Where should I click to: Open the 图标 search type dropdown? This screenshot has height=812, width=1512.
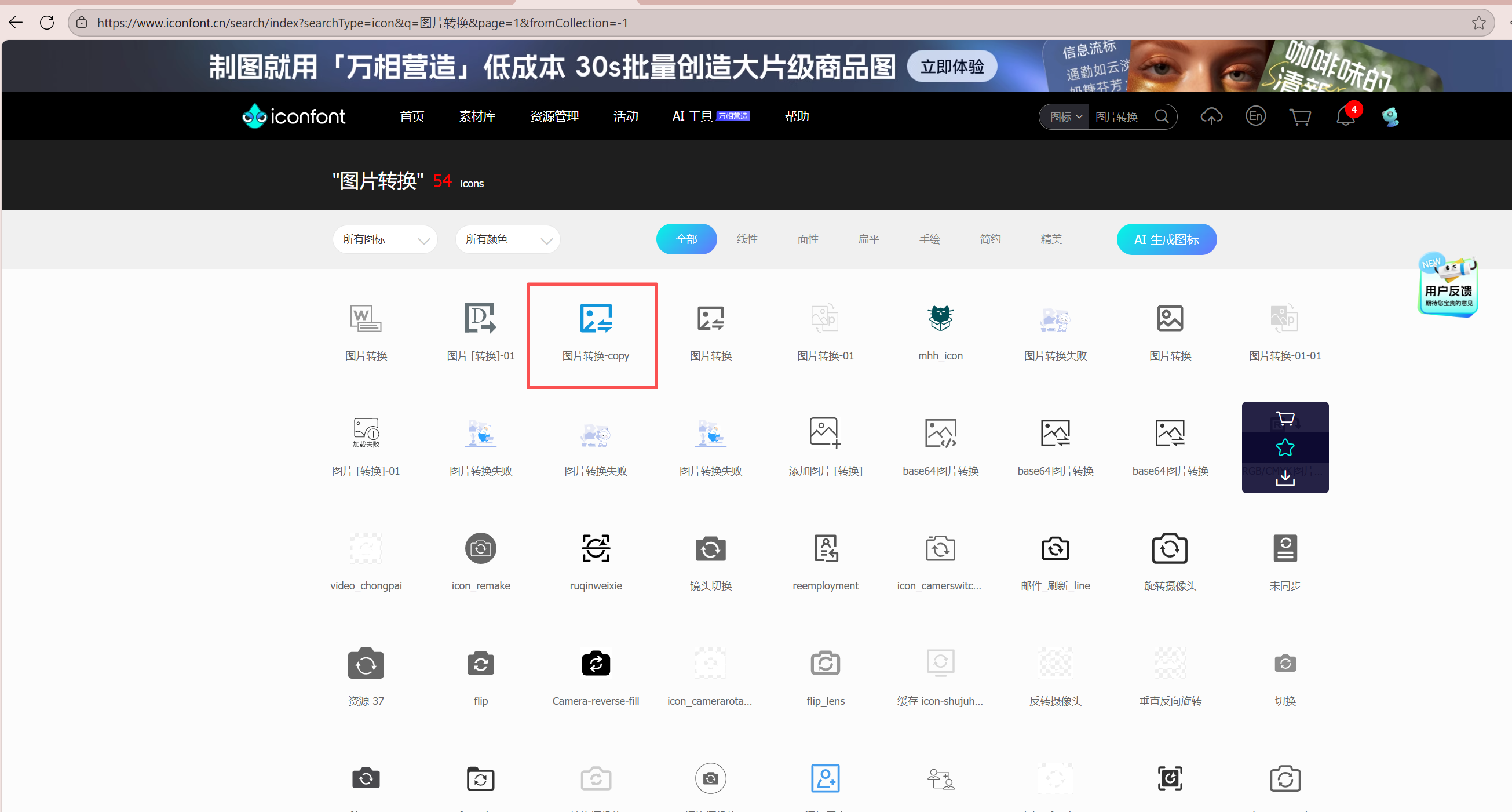tap(1065, 117)
